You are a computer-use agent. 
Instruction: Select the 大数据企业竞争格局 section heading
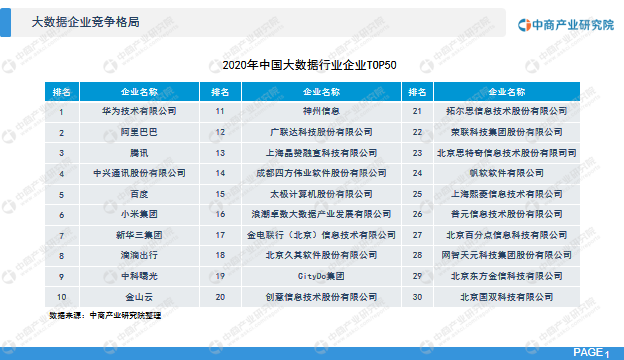[x=86, y=22]
